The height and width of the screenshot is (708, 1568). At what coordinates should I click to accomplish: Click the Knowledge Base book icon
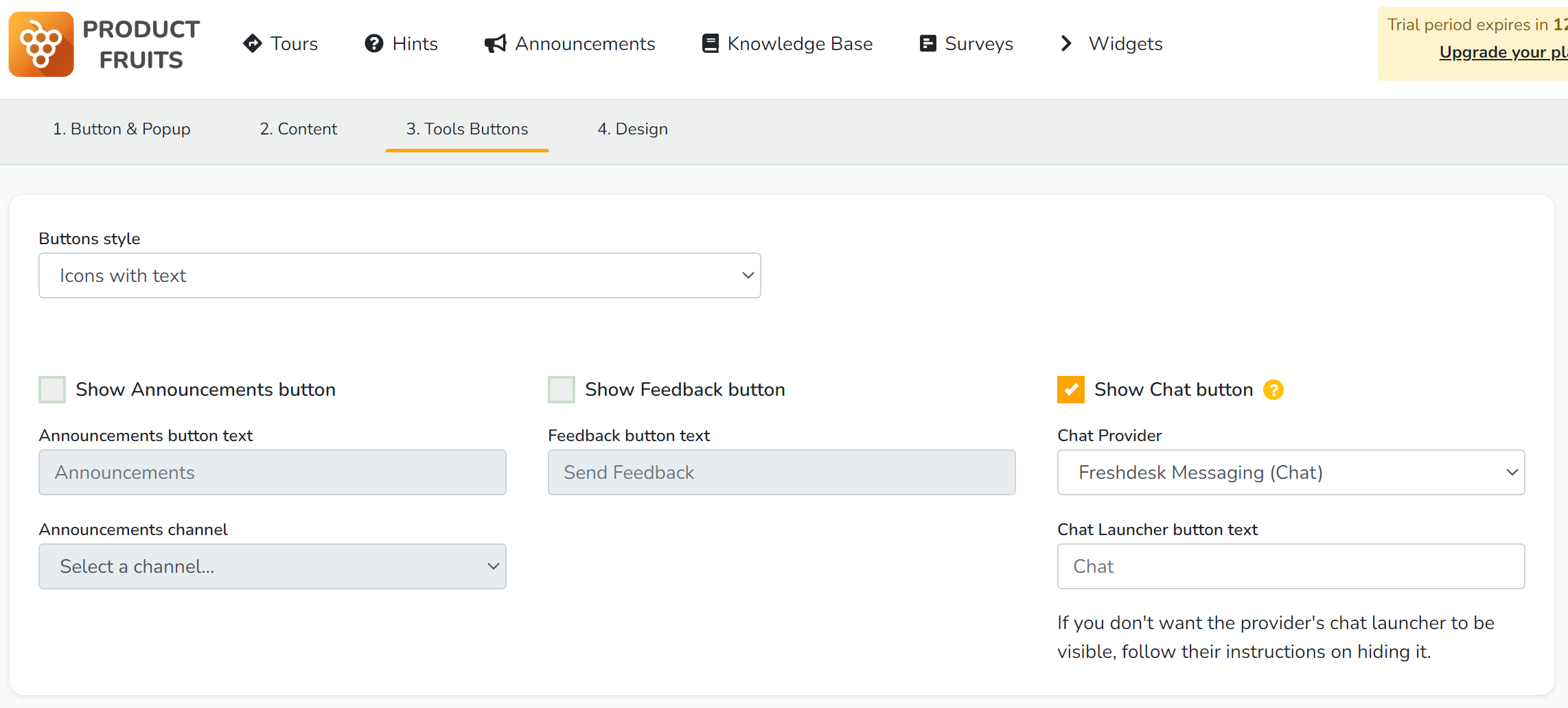709,43
